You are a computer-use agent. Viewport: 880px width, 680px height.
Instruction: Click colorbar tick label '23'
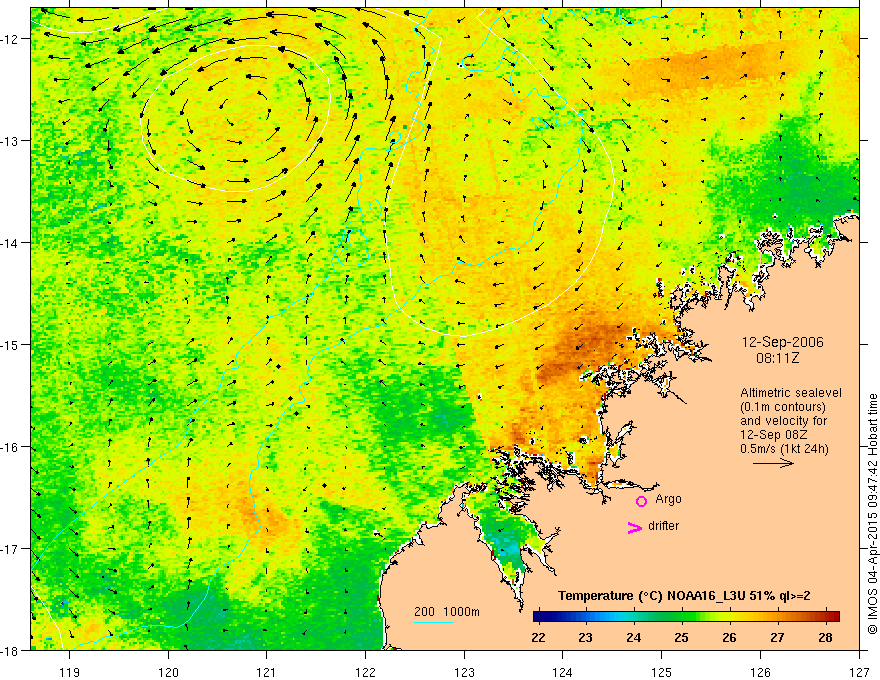tap(586, 637)
